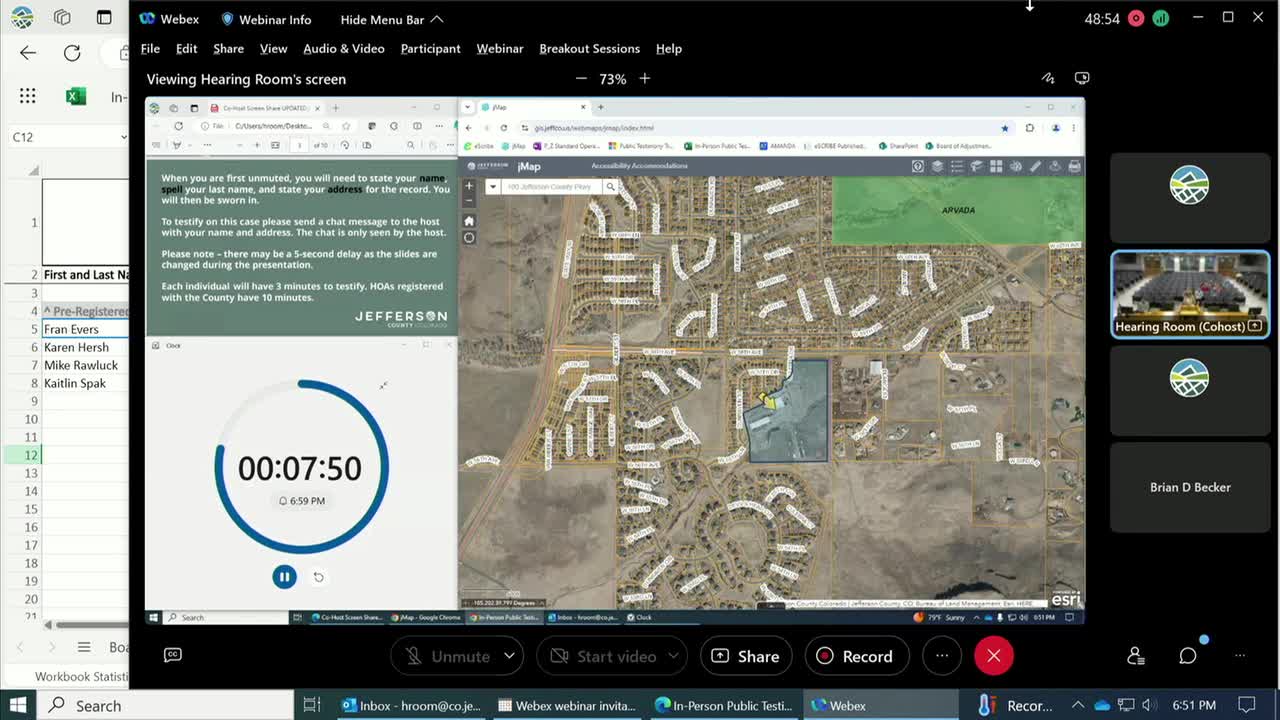Select the cell containing Fran Evers
Viewport: 1280px width, 720px height.
[86, 329]
